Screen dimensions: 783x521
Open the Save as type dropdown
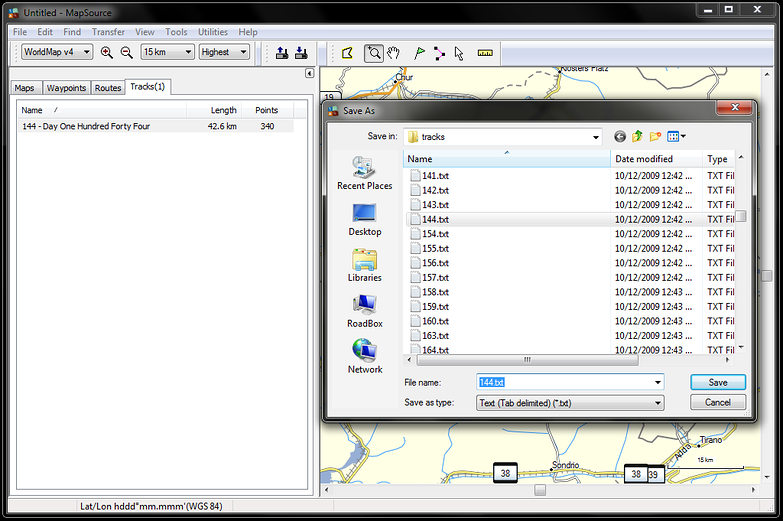[570, 403]
